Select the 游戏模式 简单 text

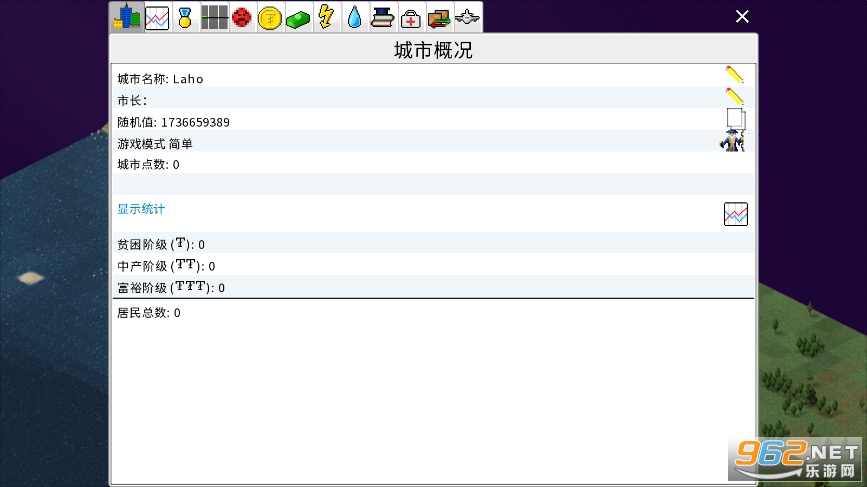point(155,144)
